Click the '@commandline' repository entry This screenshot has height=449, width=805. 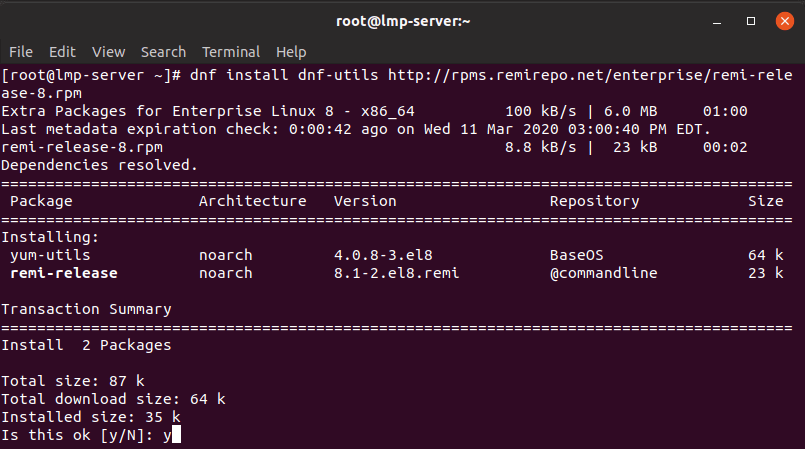pos(604,273)
